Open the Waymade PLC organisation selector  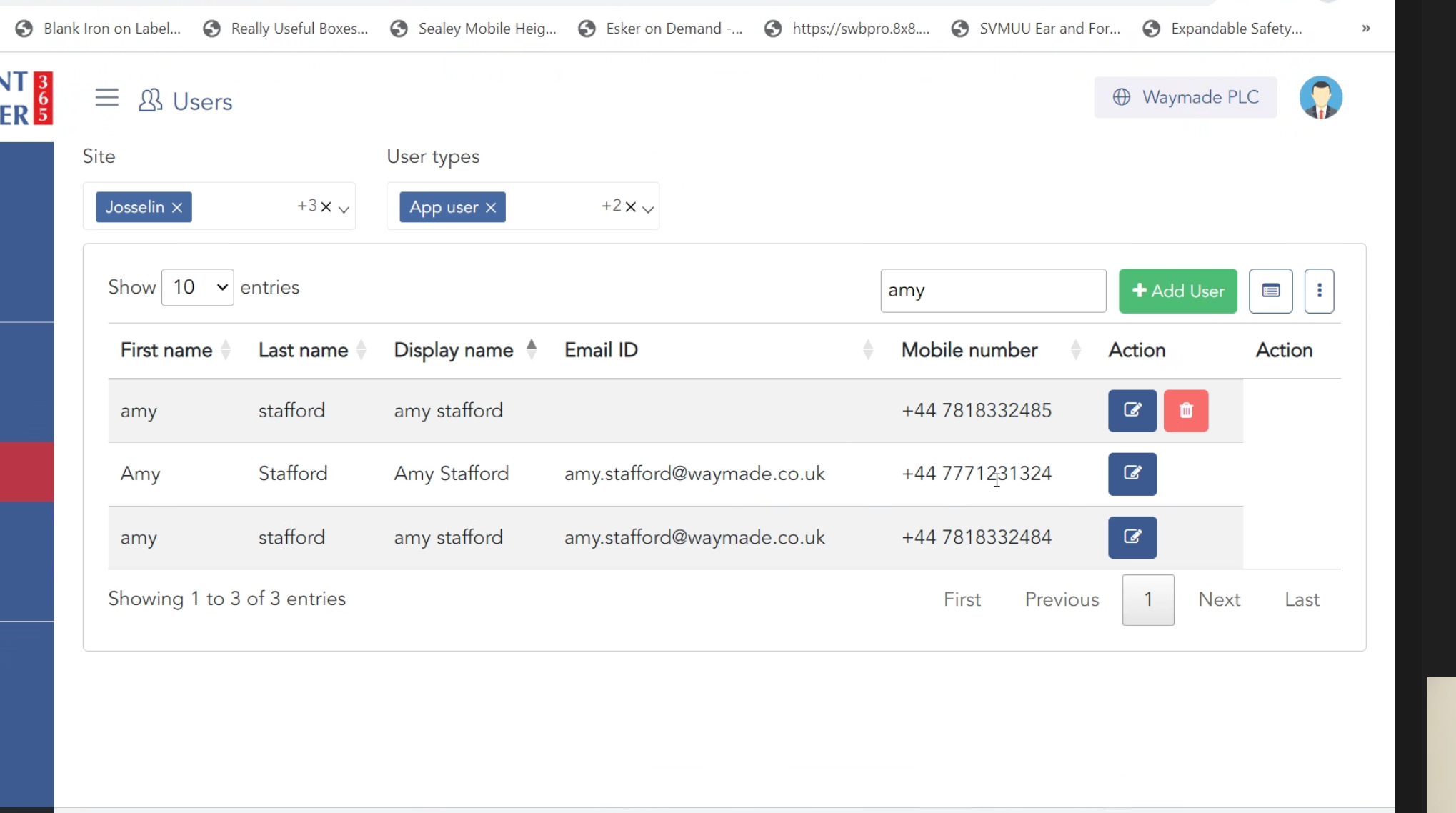(1185, 97)
